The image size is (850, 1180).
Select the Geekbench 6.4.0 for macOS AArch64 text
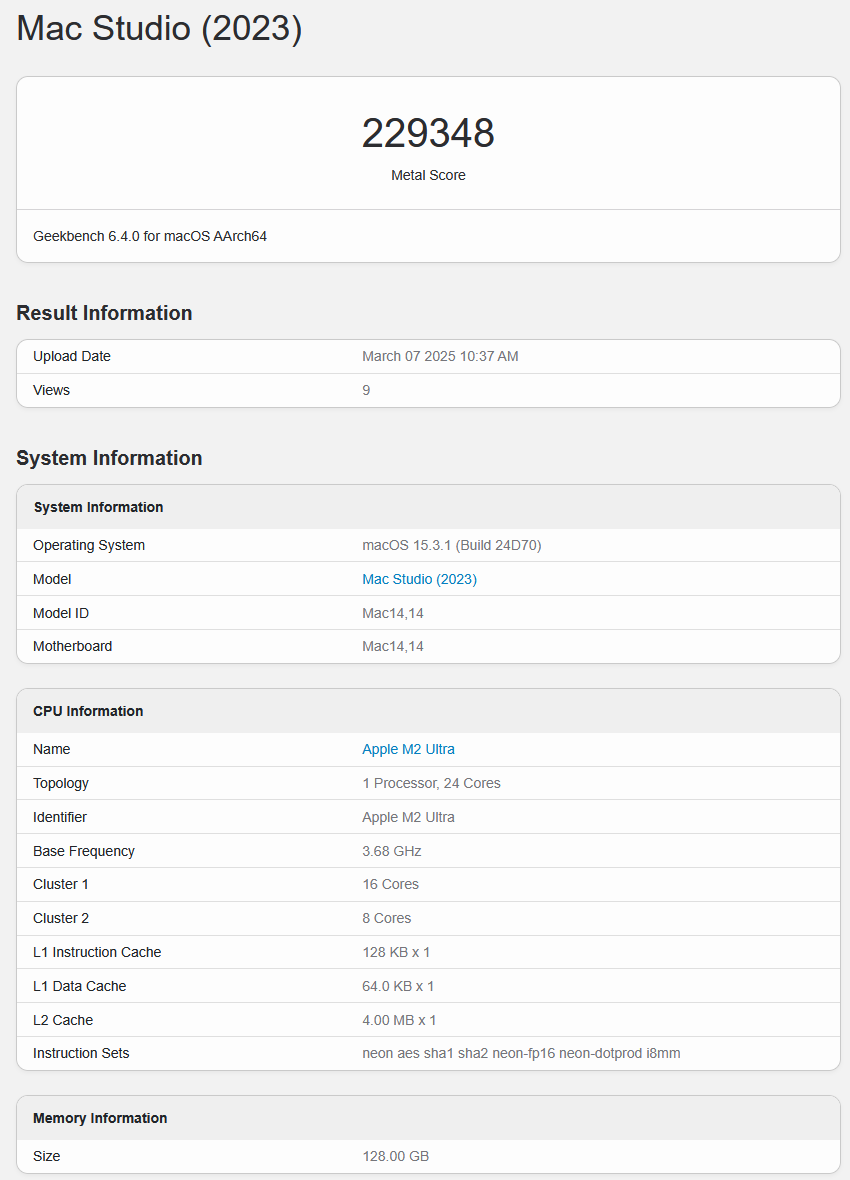150,236
